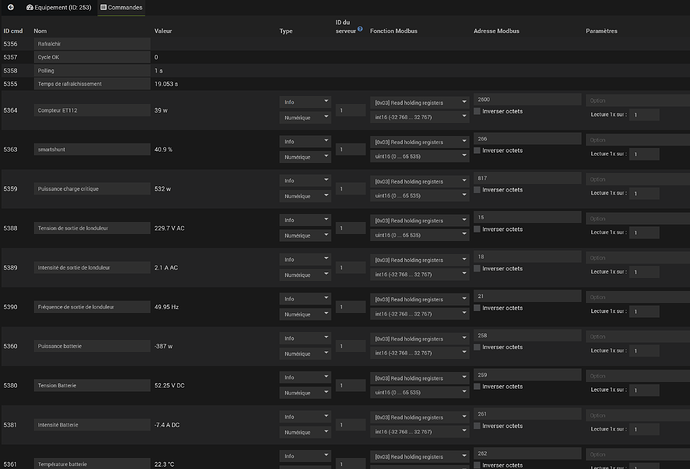Screen dimensions: 690x469
Task: Click the Lecture 1x sur field for Puissance charge critique
Action: (644, 193)
